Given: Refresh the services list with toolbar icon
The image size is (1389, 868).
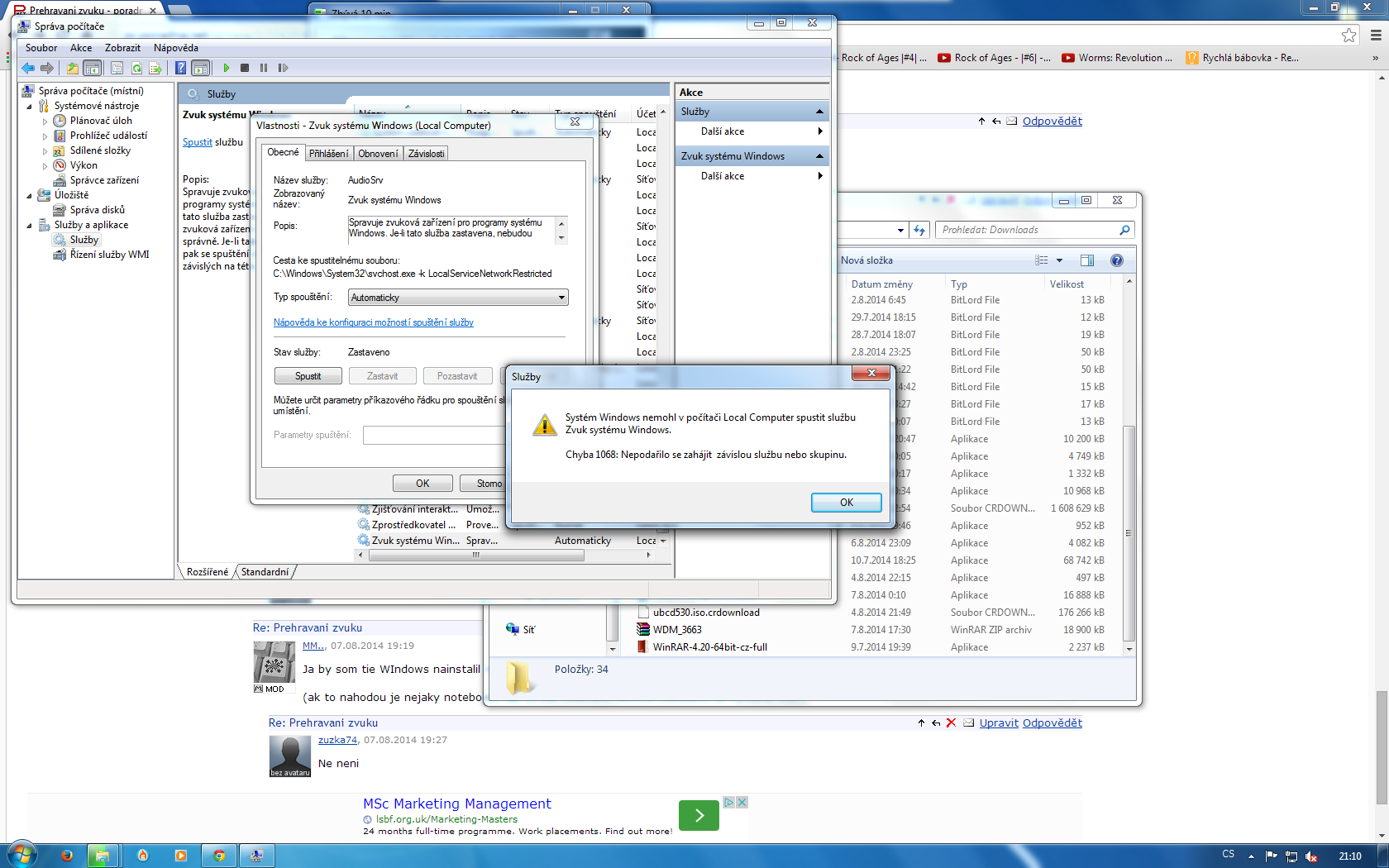Looking at the screenshot, I should pos(136,68).
